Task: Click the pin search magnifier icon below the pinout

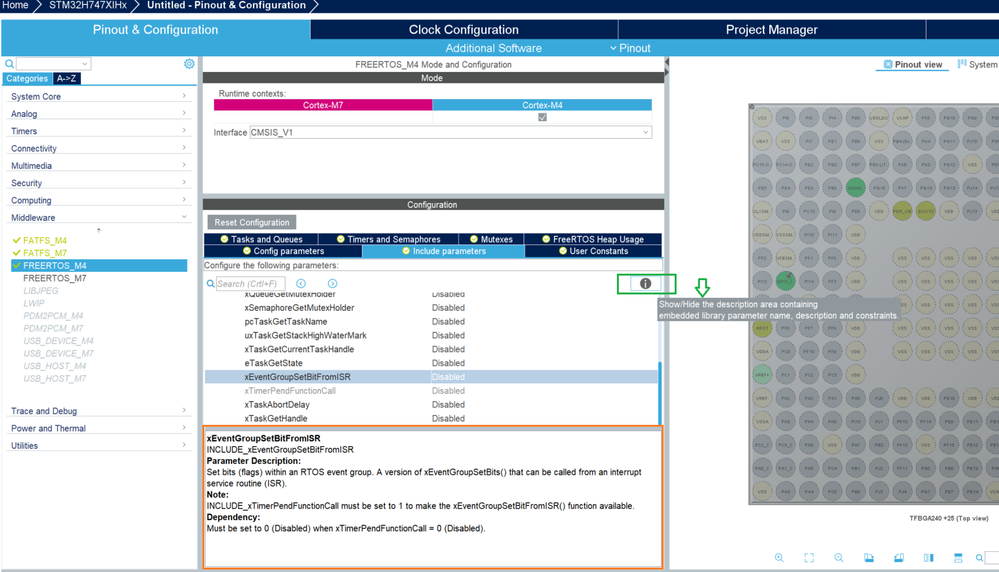Action: (979, 558)
